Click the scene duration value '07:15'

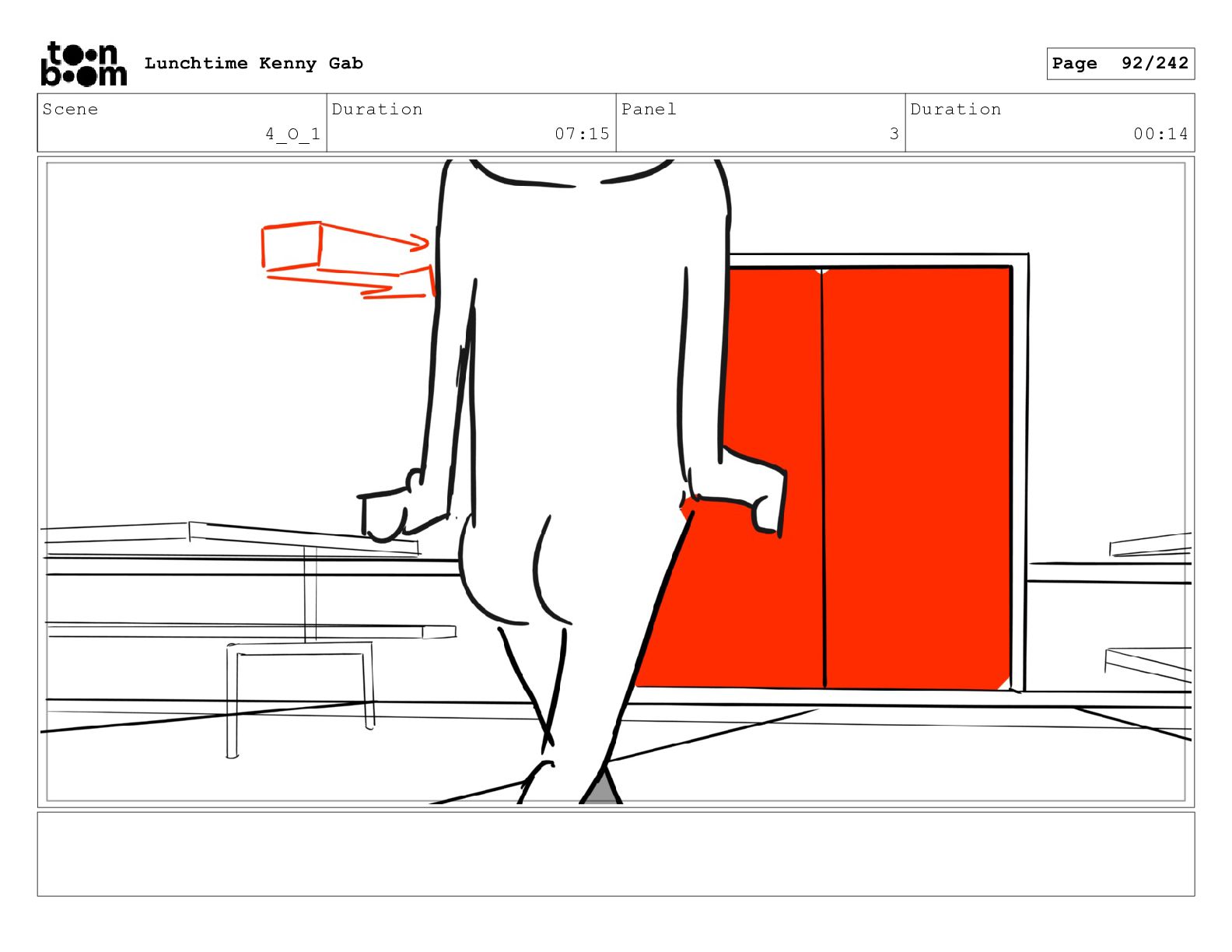tap(582, 134)
